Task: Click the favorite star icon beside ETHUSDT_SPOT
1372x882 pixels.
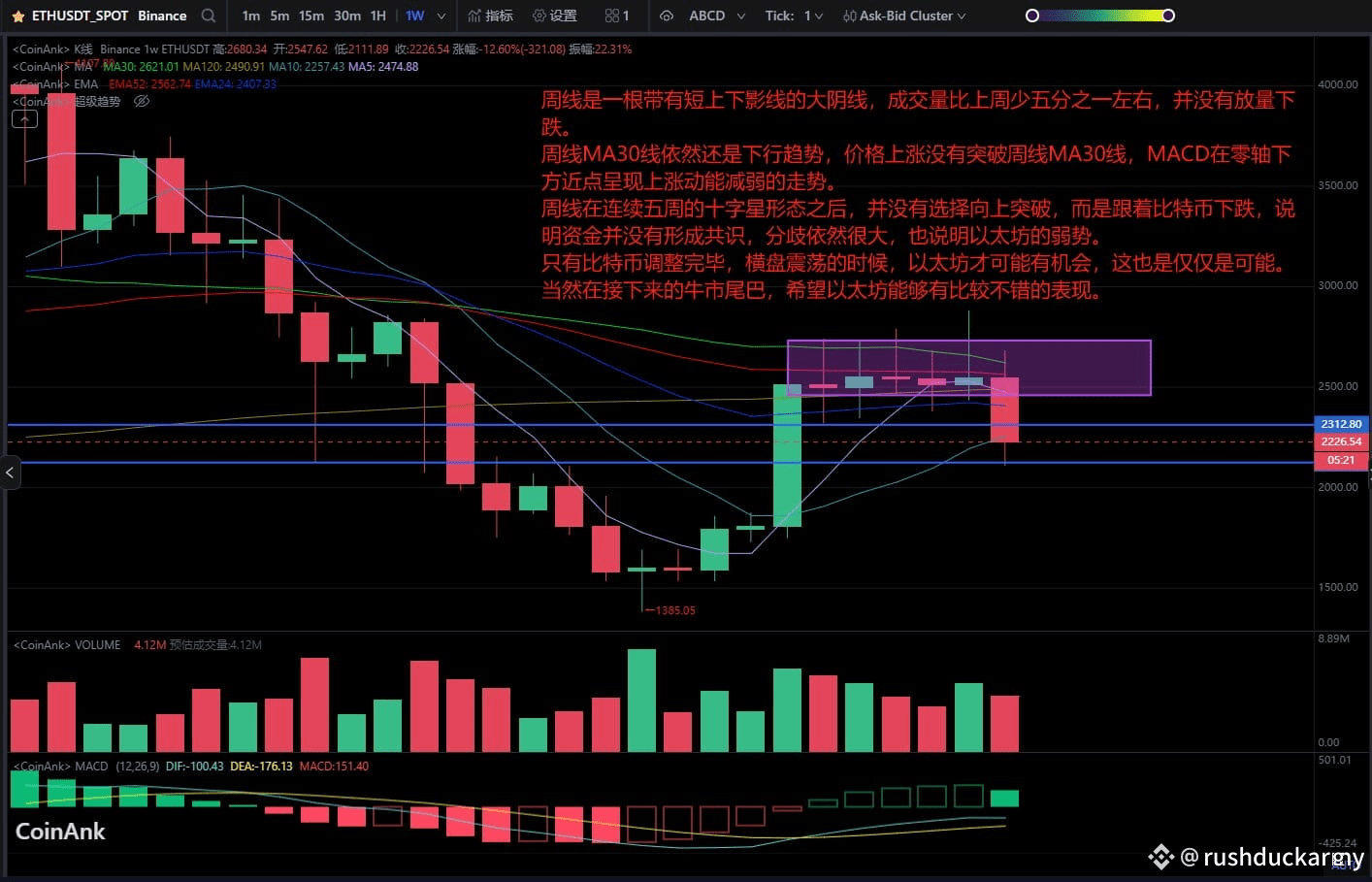Action: point(17,16)
